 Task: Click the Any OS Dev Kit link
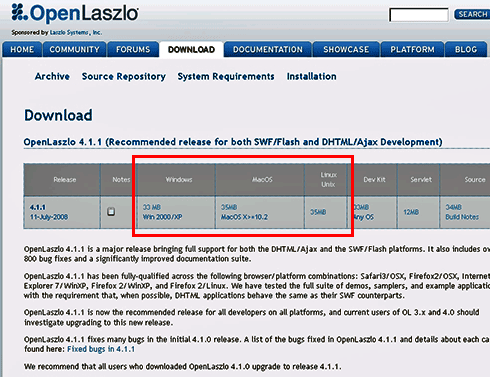point(364,217)
